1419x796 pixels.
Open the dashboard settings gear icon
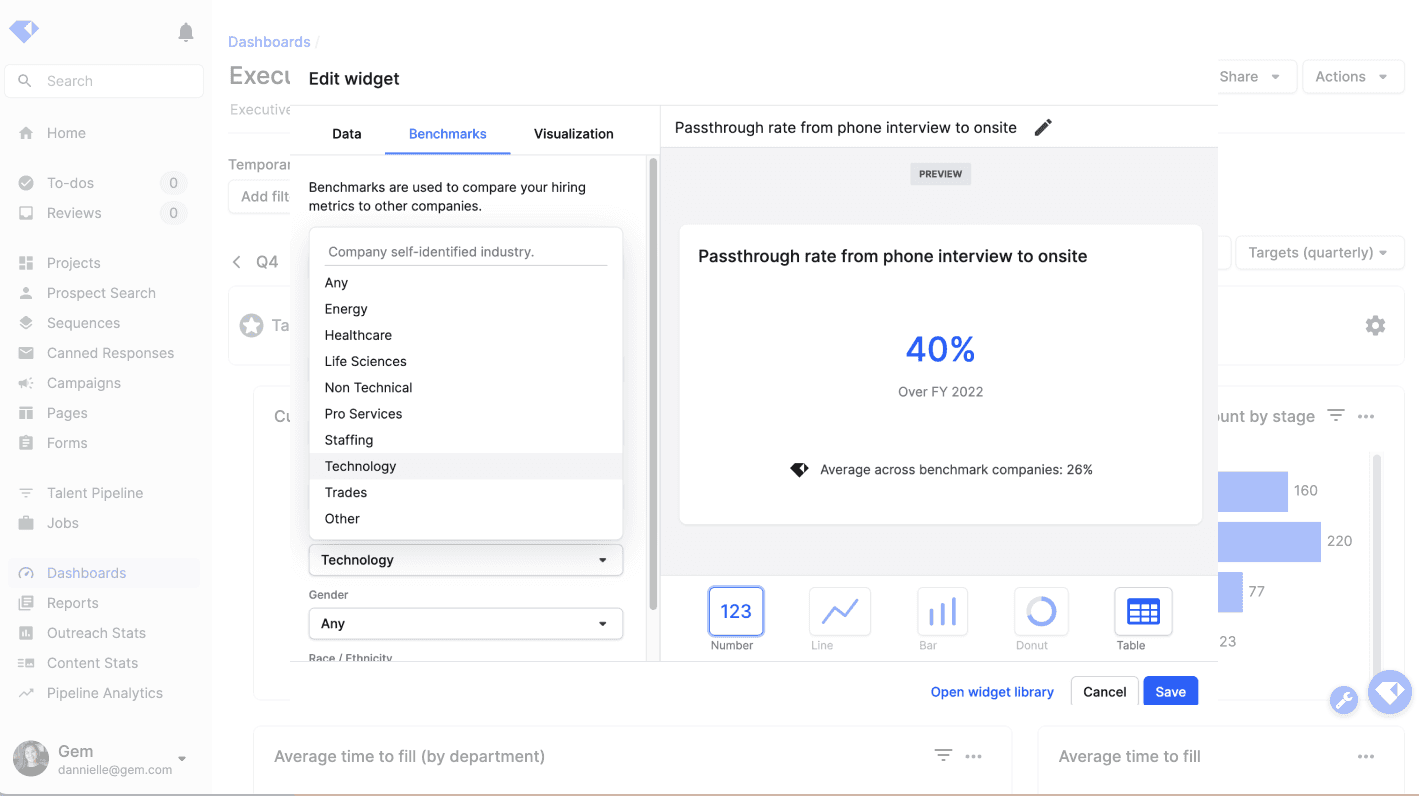(x=1375, y=325)
